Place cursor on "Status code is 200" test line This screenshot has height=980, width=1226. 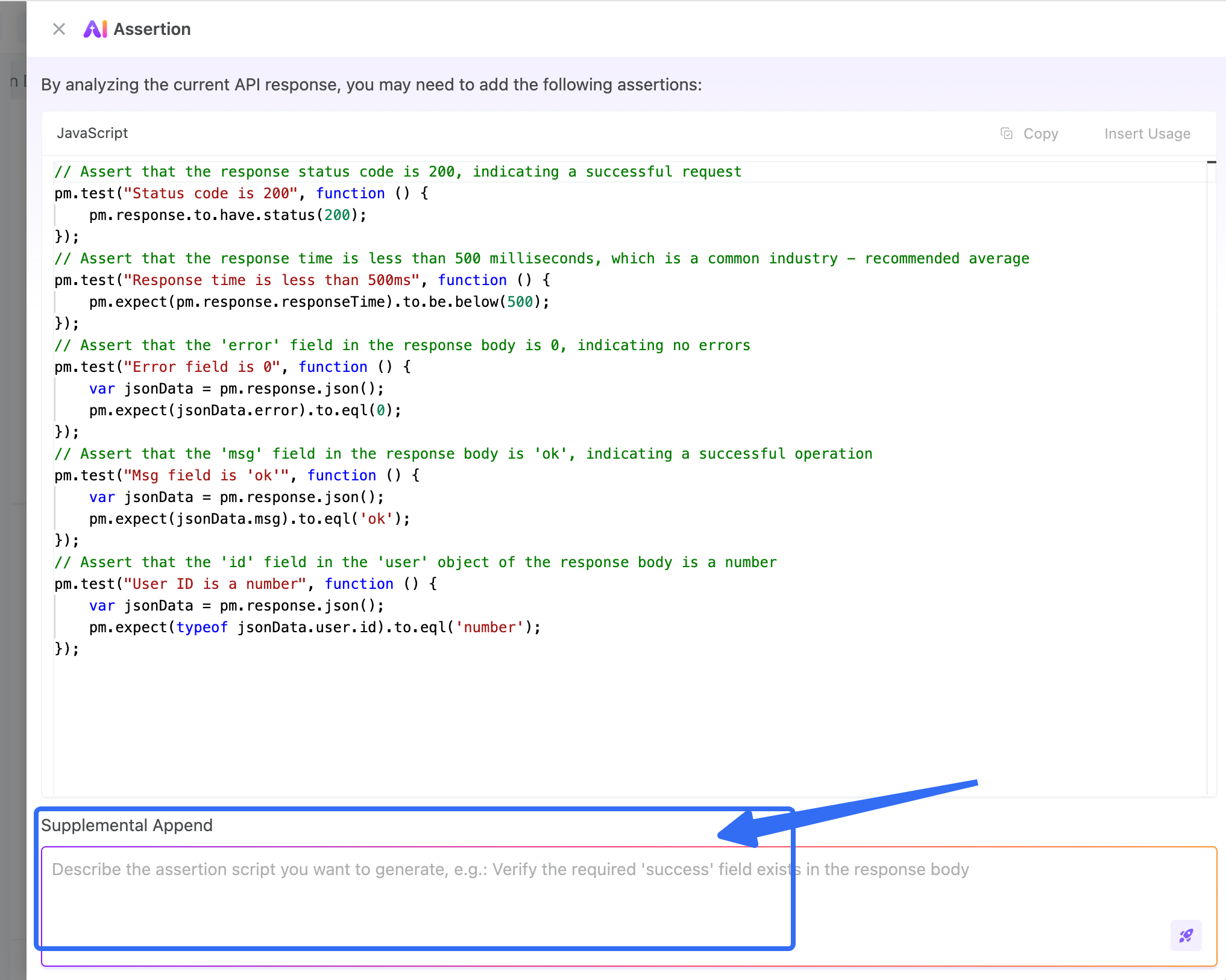241,193
